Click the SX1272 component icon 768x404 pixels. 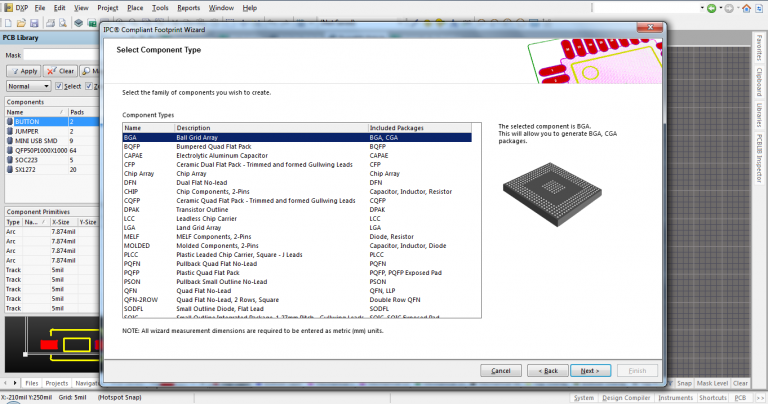click(x=10, y=169)
